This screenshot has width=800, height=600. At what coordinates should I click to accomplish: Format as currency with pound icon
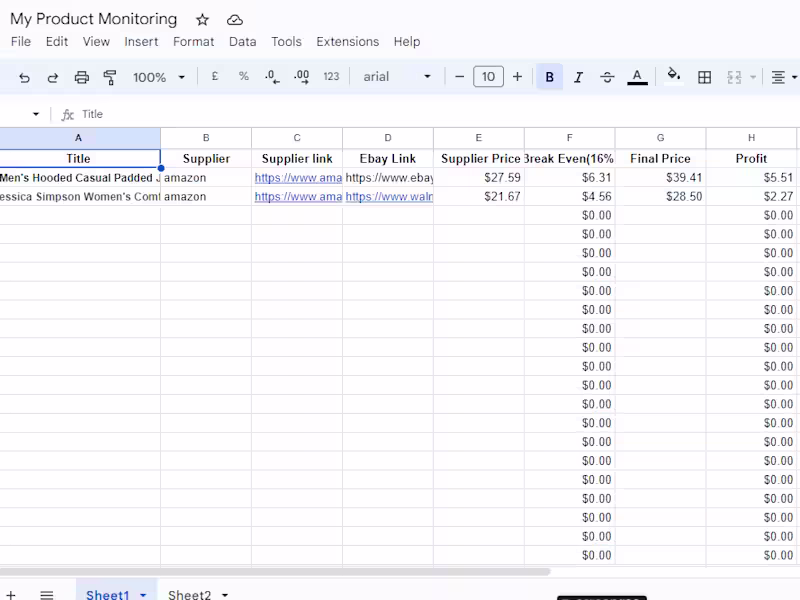click(x=215, y=77)
